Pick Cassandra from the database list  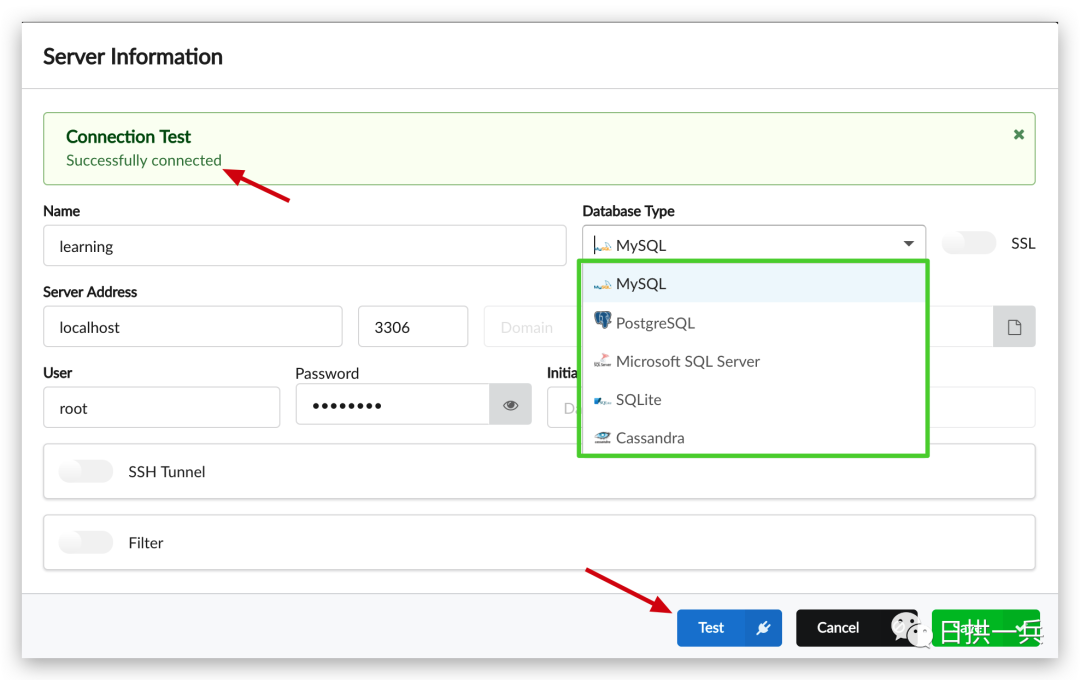tap(754, 437)
